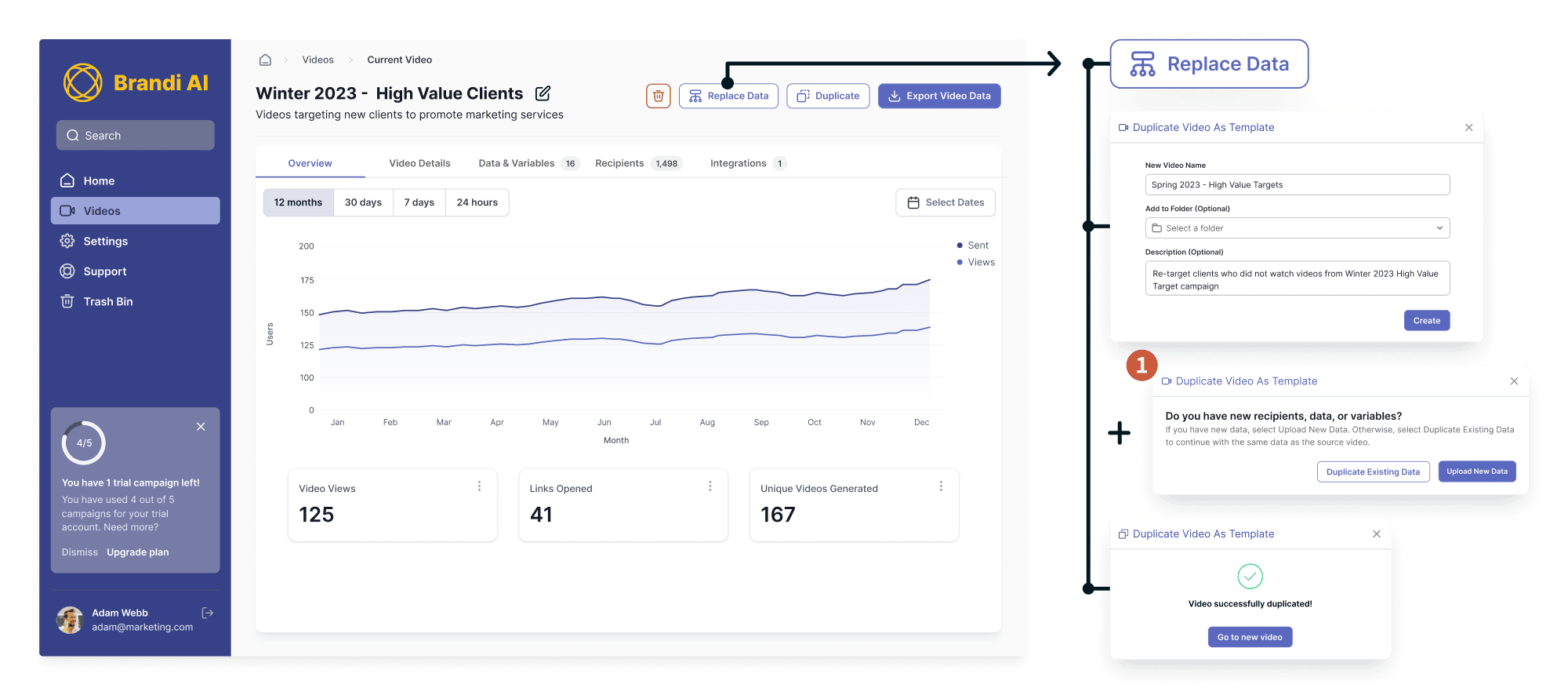Viewport: 1568px width, 699px height.
Task: Open the Data & Variables tab
Action: 528,163
